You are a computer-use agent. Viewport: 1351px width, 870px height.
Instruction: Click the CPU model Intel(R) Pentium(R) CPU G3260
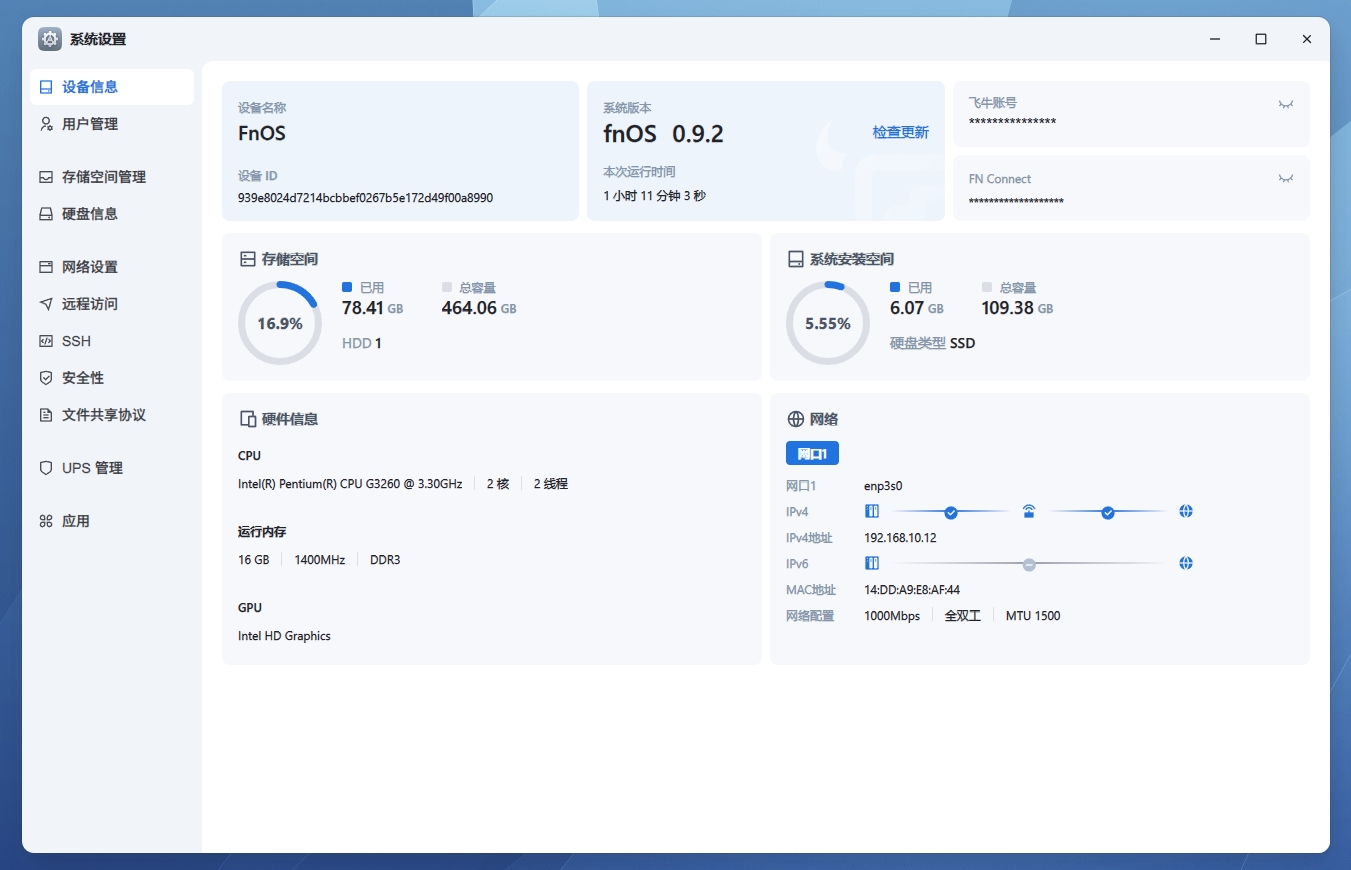point(350,484)
